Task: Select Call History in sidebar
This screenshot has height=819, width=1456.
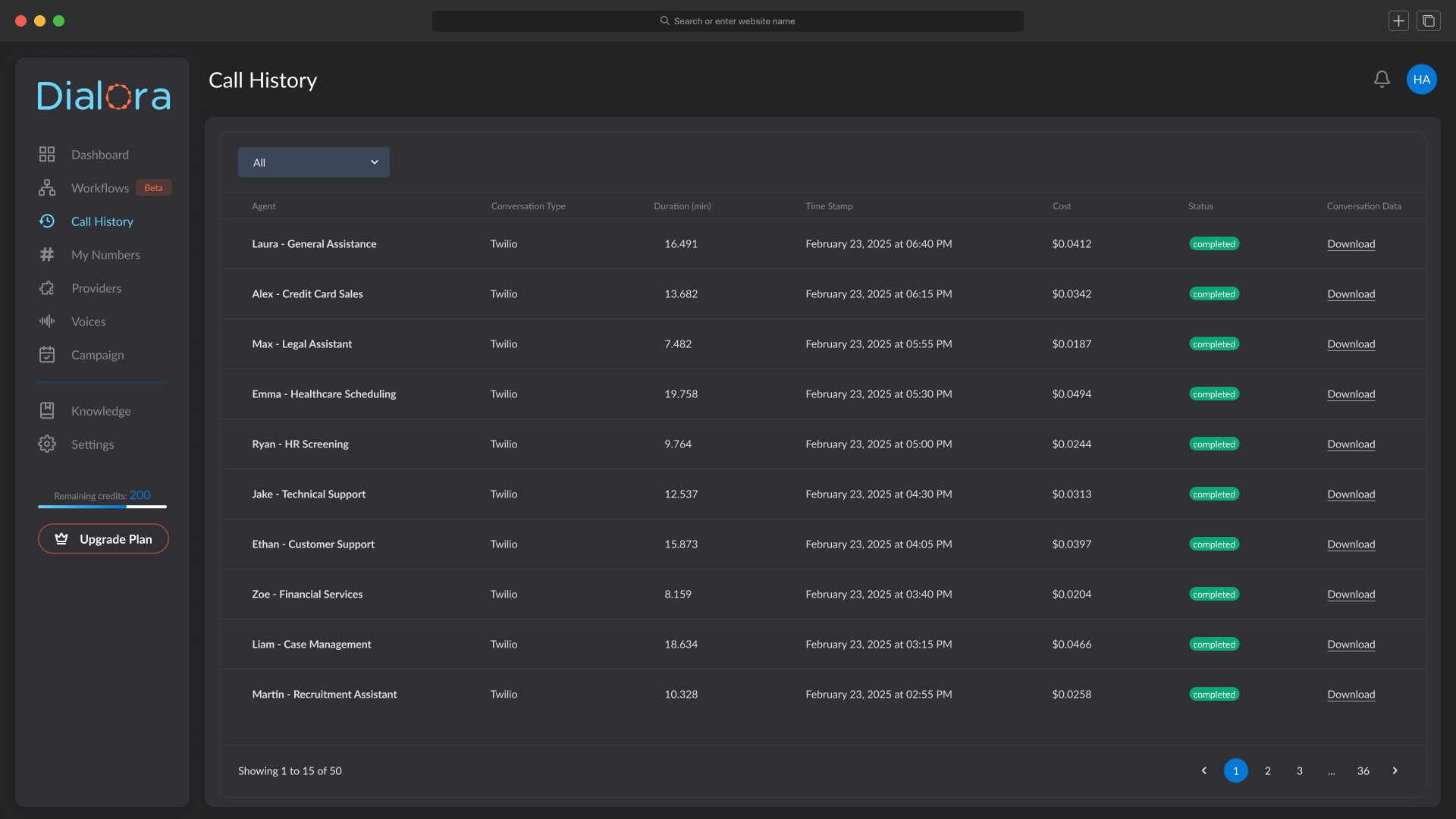Action: 102,221
